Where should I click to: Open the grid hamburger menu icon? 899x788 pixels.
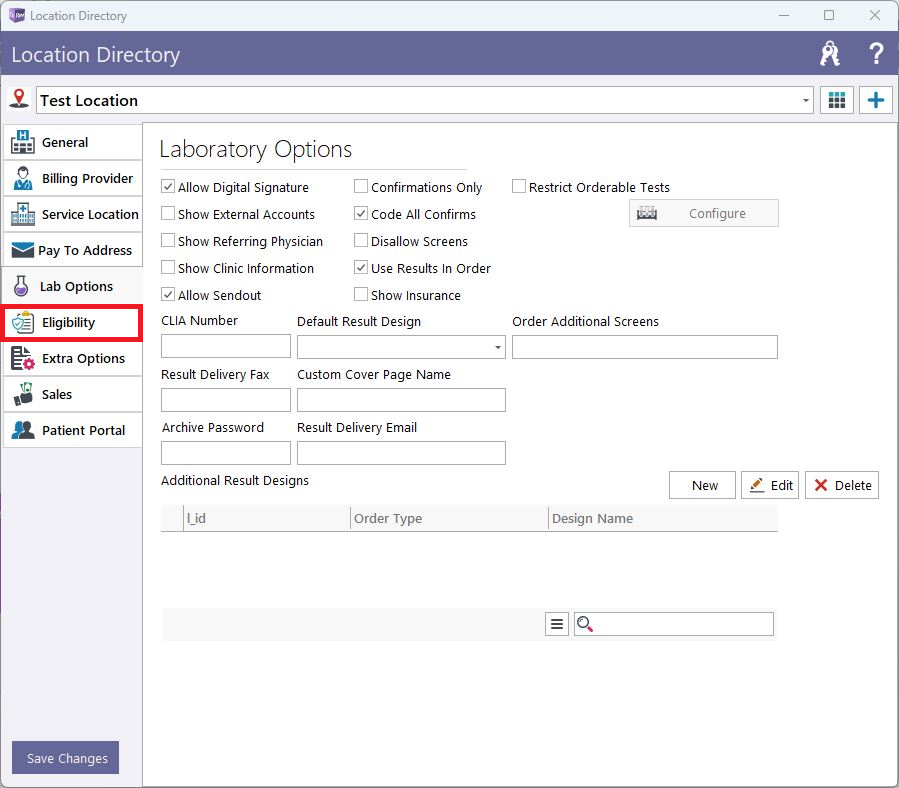tap(556, 624)
